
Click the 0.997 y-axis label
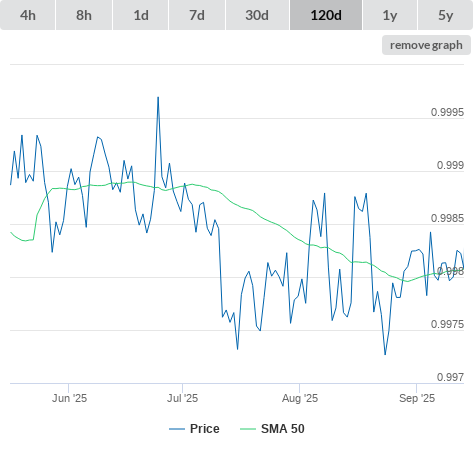pyautogui.click(x=450, y=377)
